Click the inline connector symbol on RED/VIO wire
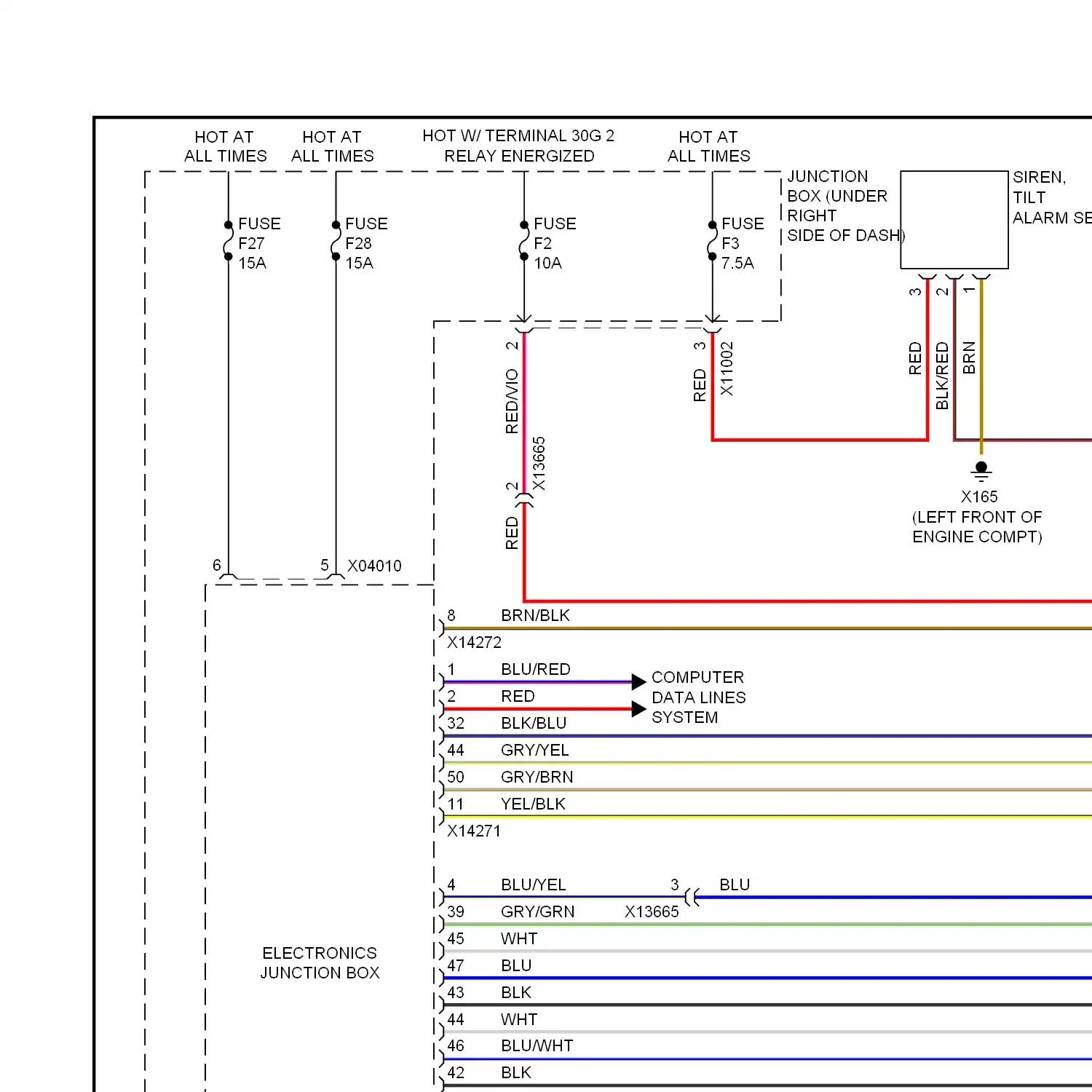This screenshot has width=1092, height=1092. (x=524, y=501)
